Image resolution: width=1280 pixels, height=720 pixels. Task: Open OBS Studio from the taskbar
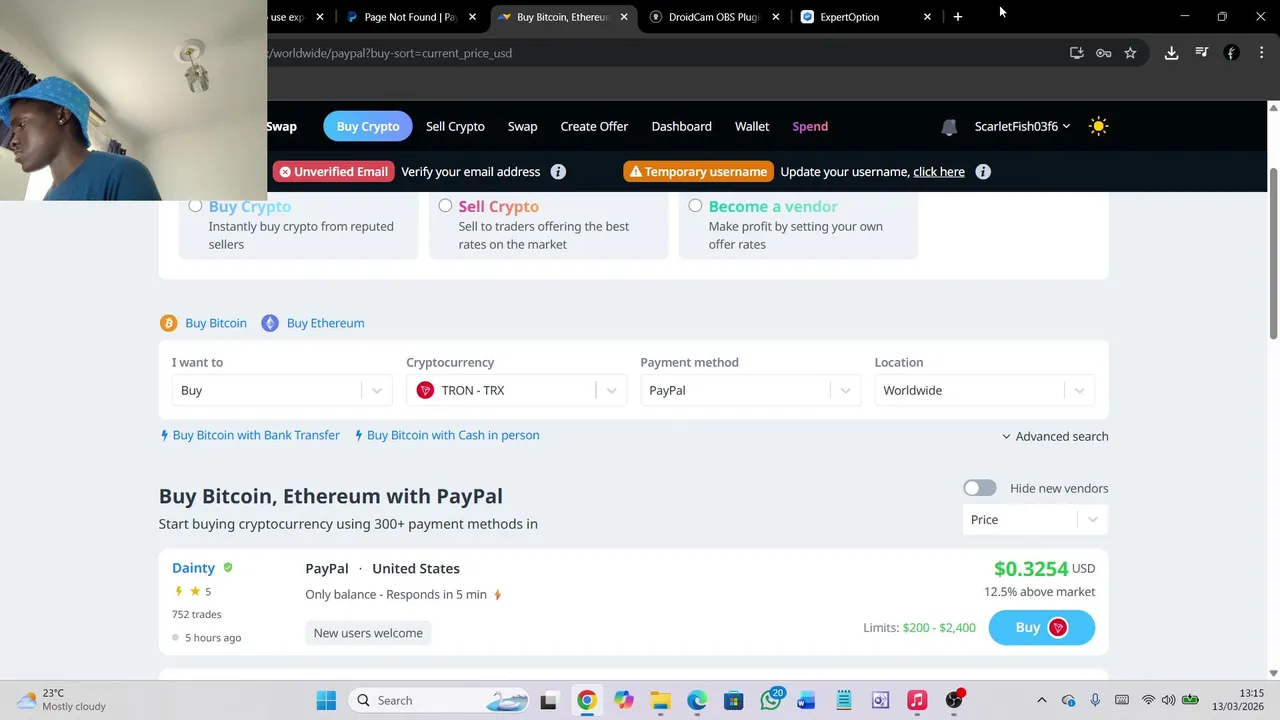(954, 700)
